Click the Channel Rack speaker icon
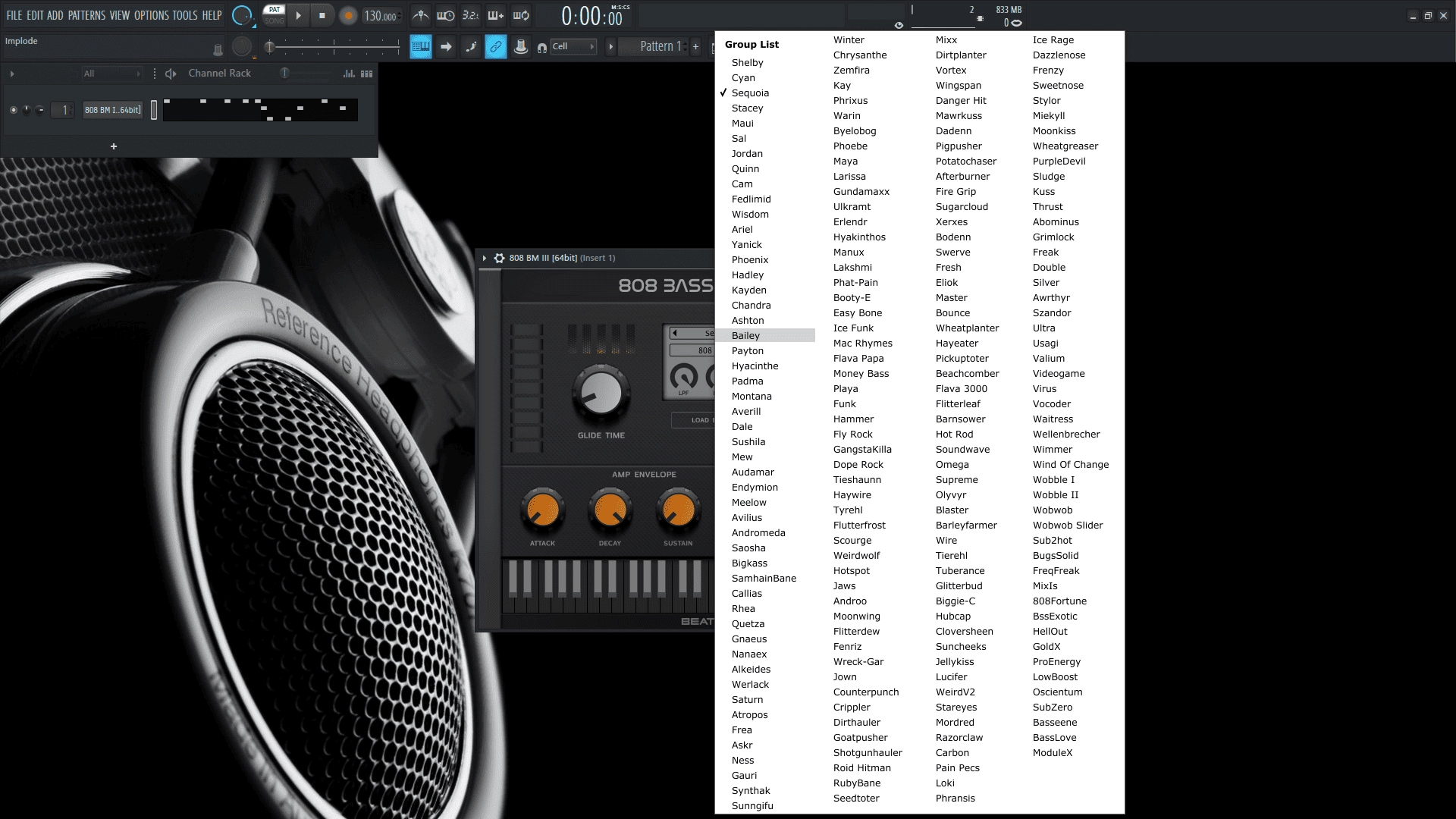 [171, 74]
